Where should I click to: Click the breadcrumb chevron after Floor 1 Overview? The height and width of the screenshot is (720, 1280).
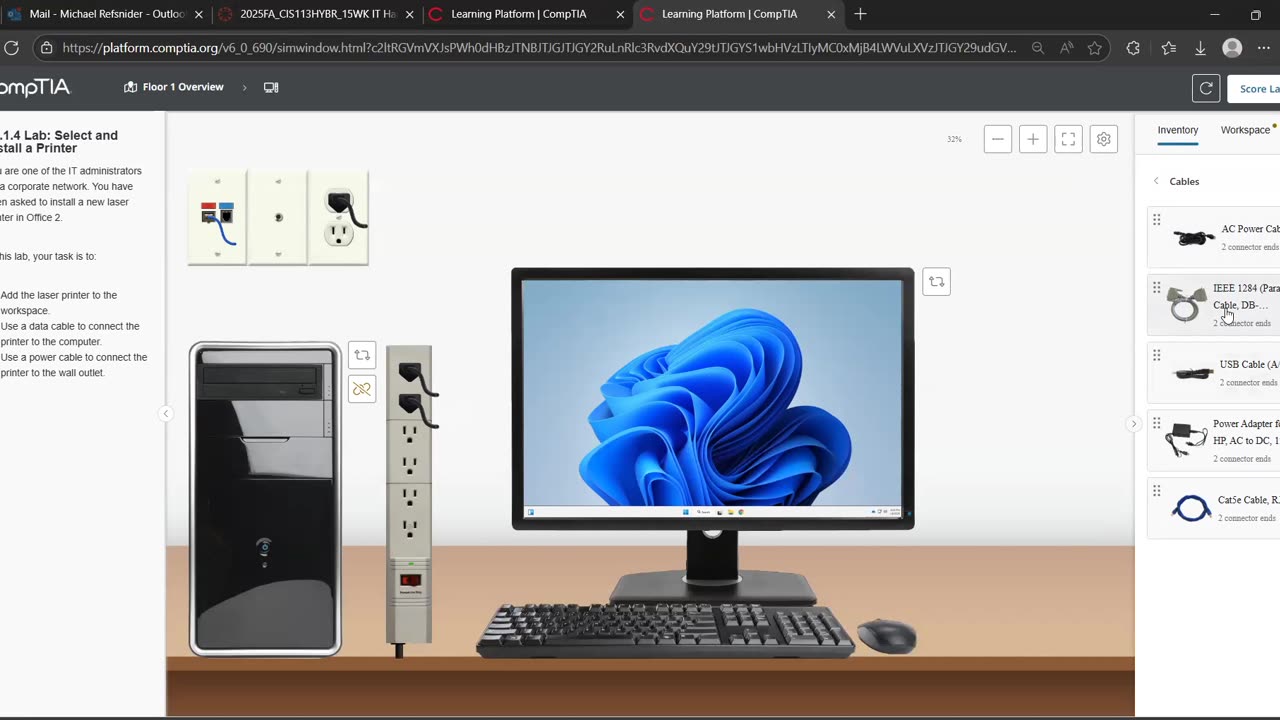click(244, 87)
